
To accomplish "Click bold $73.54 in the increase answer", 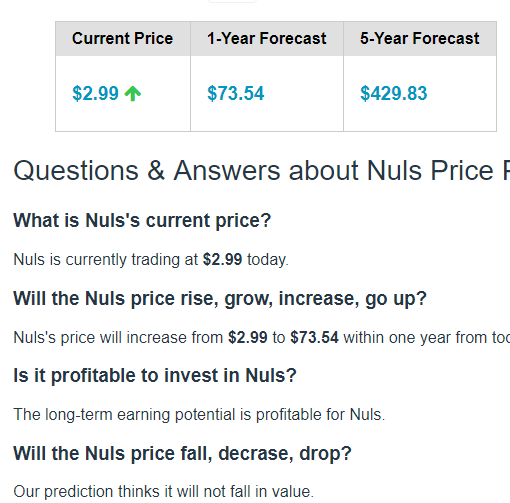I will [x=314, y=337].
